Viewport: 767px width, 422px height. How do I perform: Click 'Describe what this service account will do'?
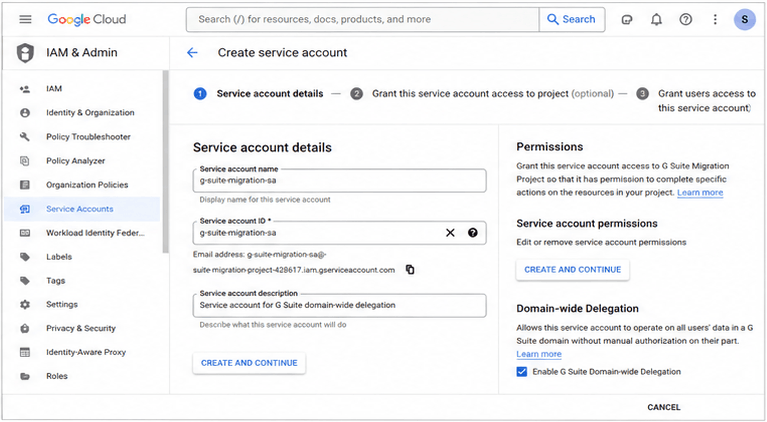coord(272,325)
